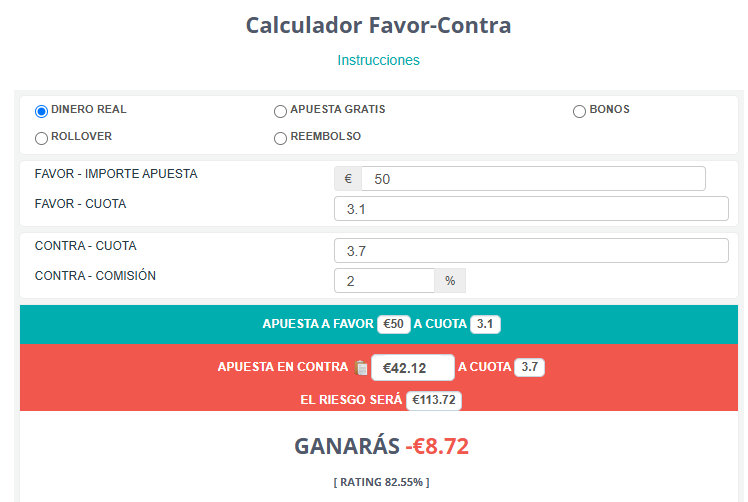
Task: Select the ROLLOVER radio button
Action: point(42,138)
